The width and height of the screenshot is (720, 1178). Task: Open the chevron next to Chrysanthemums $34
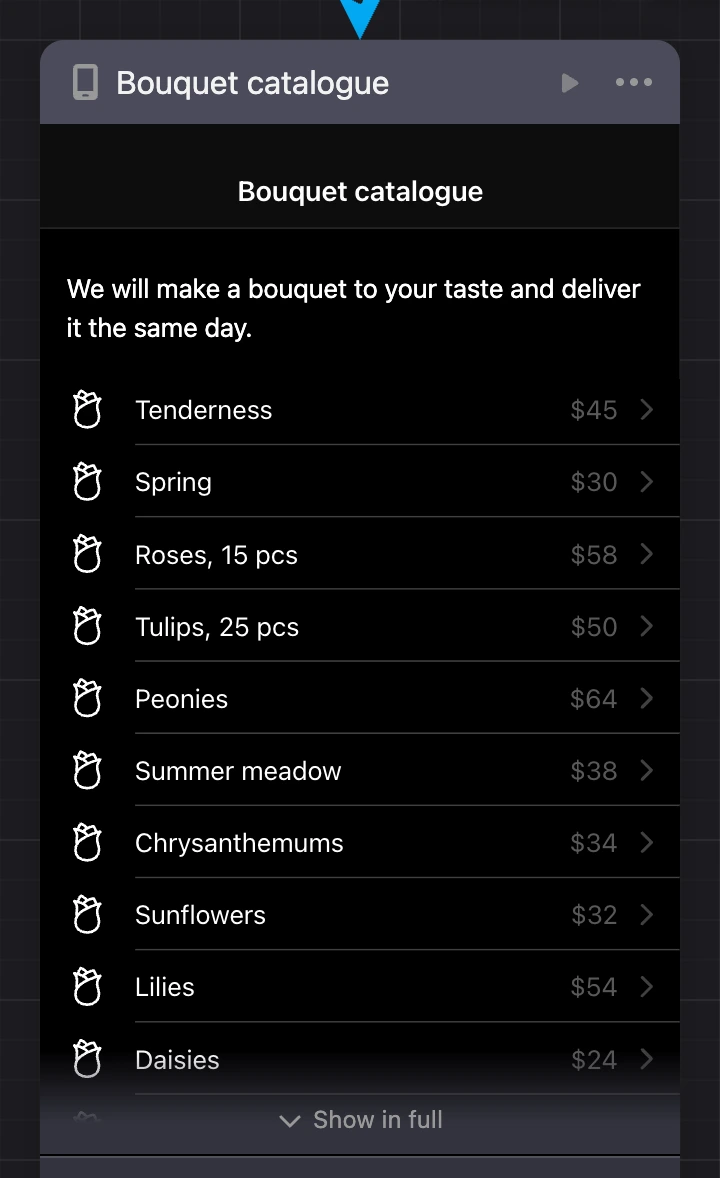click(x=646, y=842)
